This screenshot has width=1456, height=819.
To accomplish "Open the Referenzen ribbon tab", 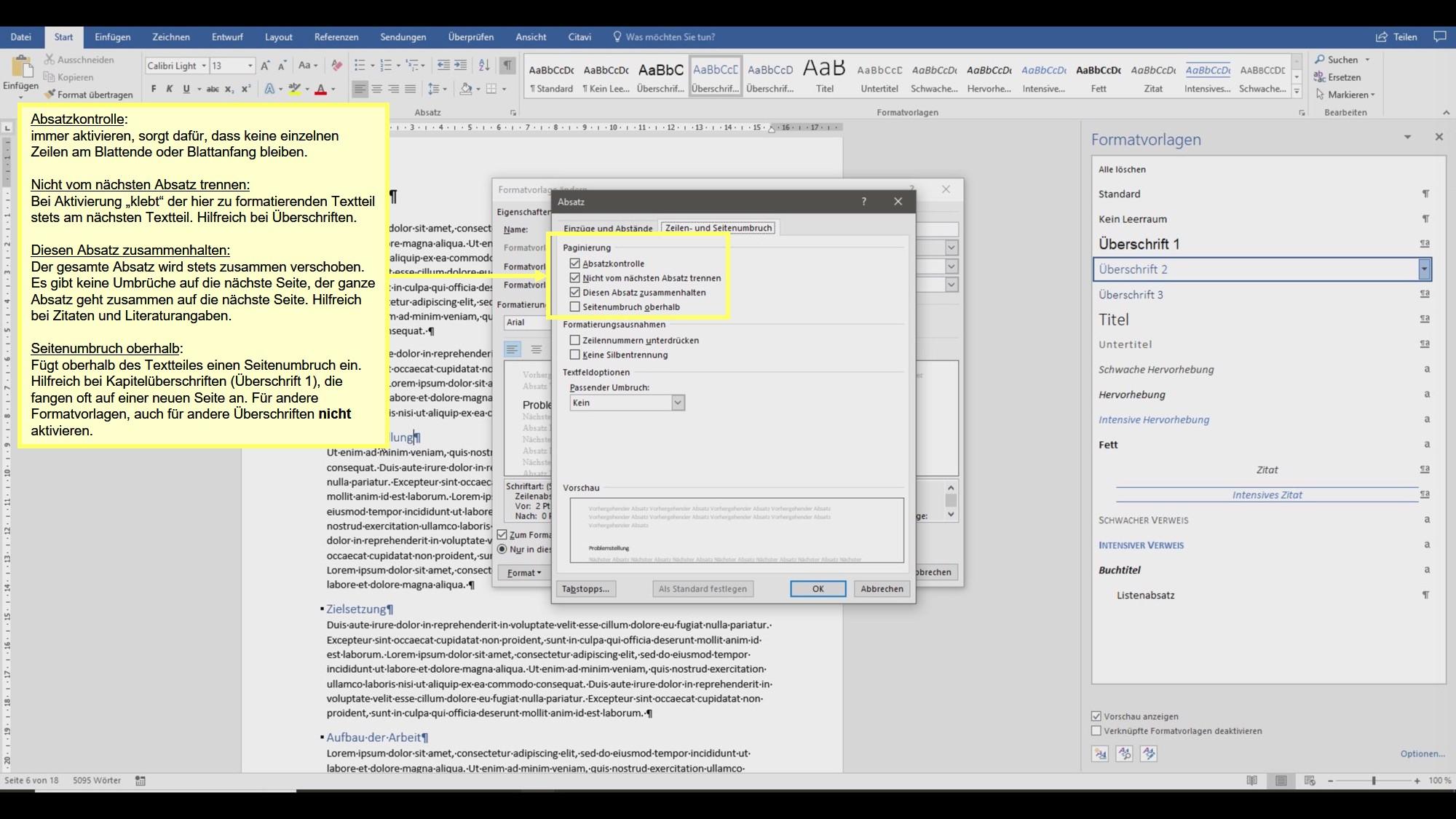I will 336,37.
